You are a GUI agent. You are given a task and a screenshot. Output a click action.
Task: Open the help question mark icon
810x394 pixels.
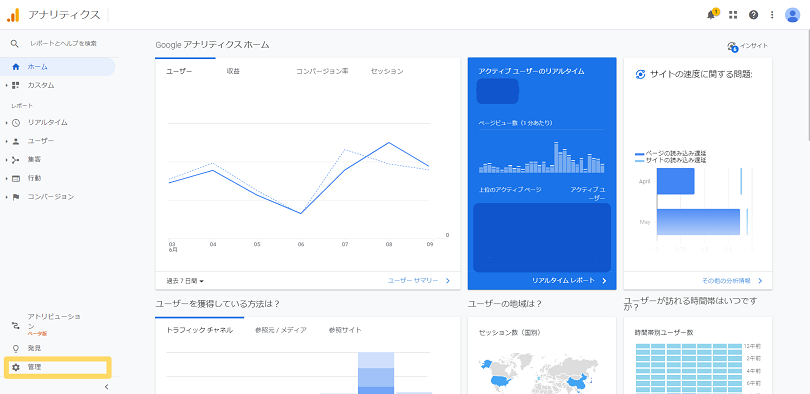coord(753,15)
